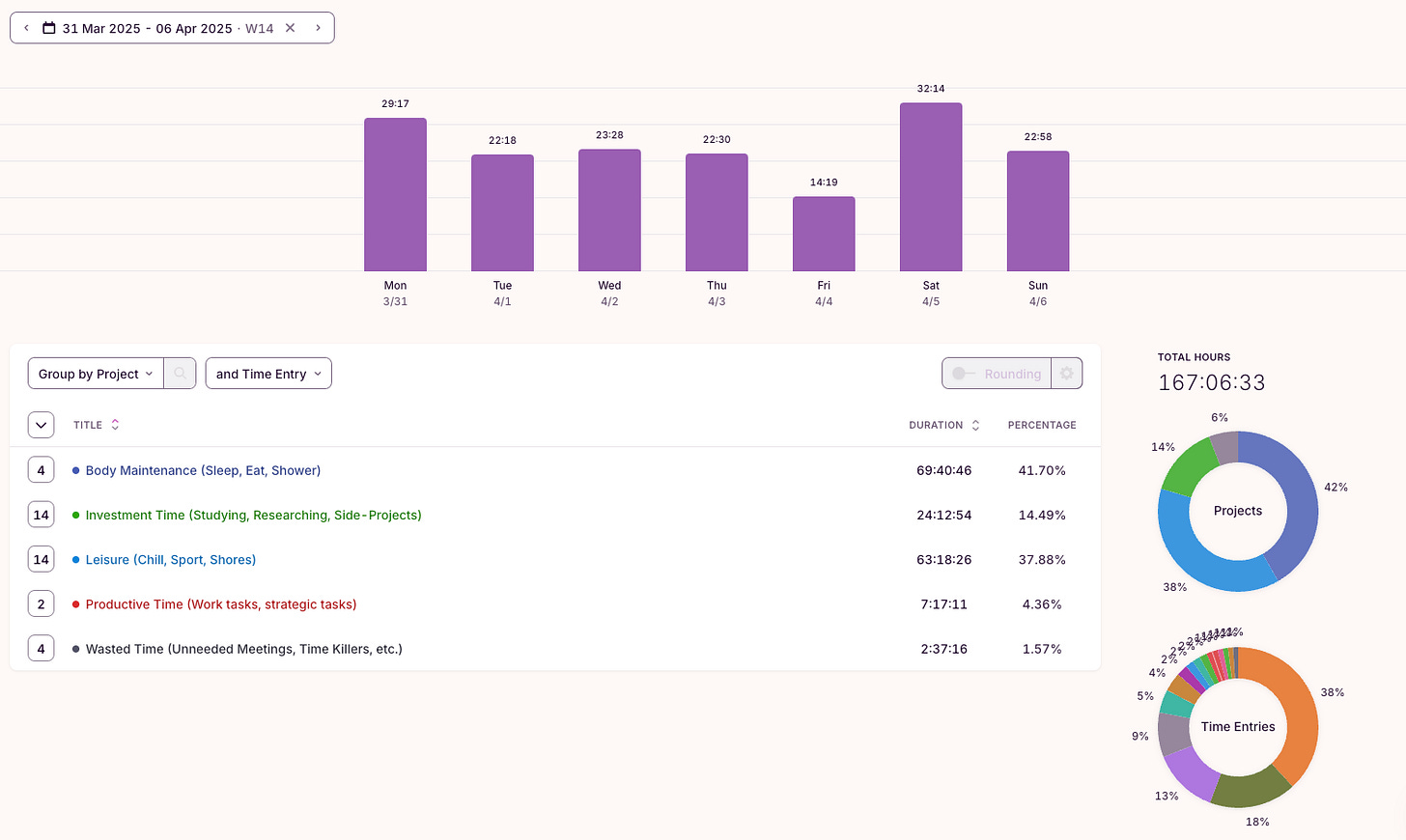
Task: Expand all rows with header chevron
Action: tap(41, 425)
